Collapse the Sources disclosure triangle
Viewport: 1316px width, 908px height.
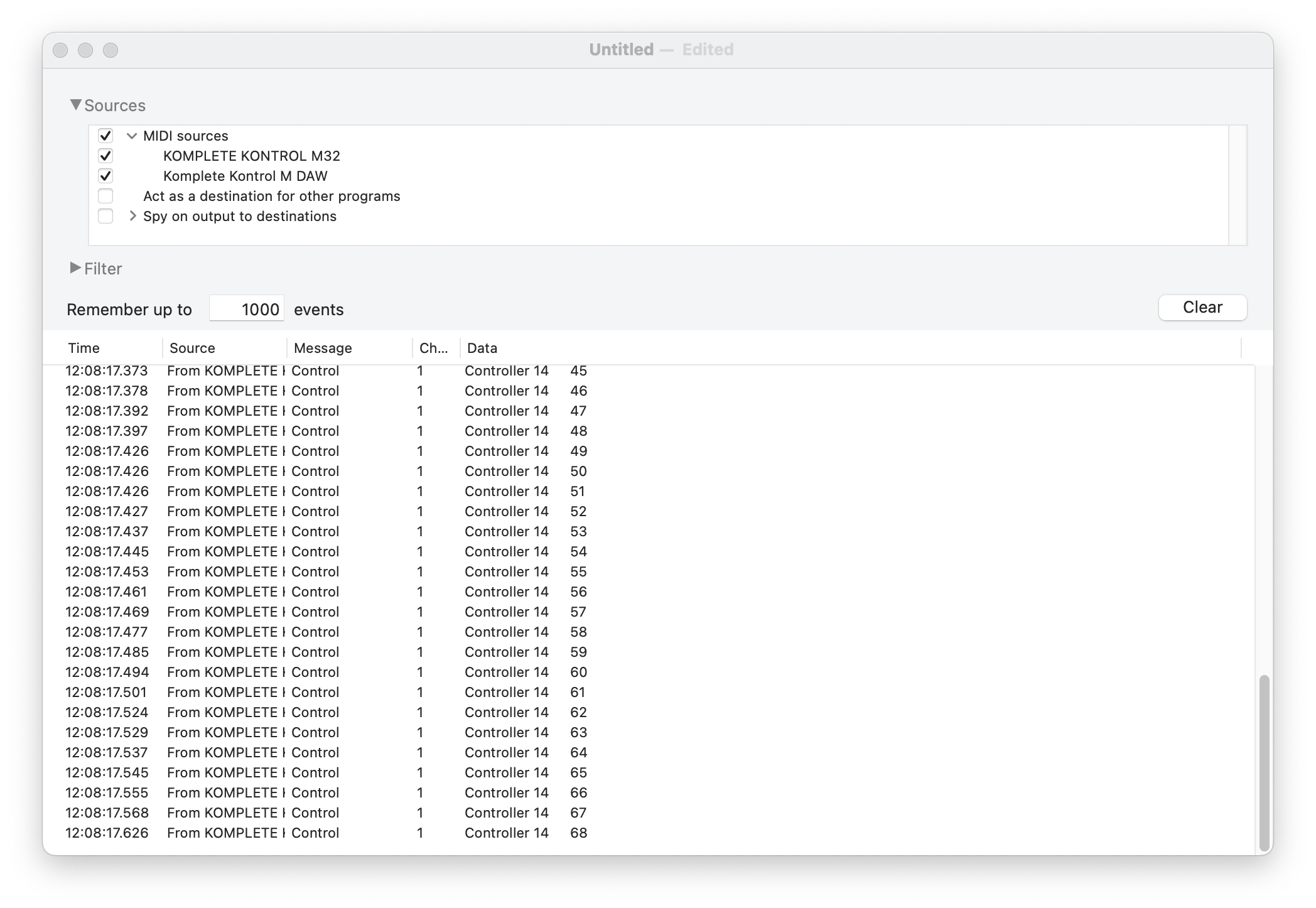pos(75,105)
